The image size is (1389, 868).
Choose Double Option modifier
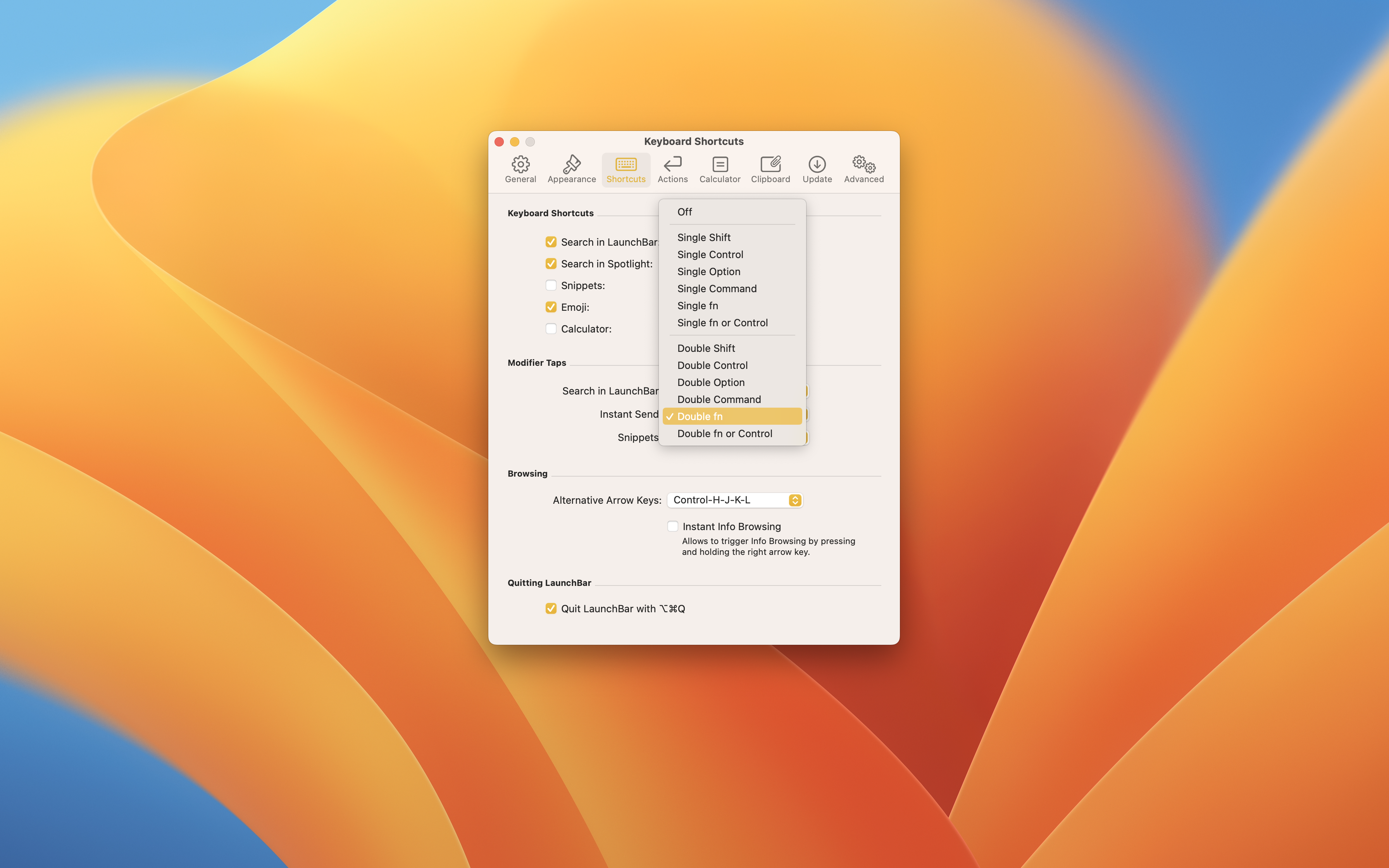pyautogui.click(x=732, y=382)
